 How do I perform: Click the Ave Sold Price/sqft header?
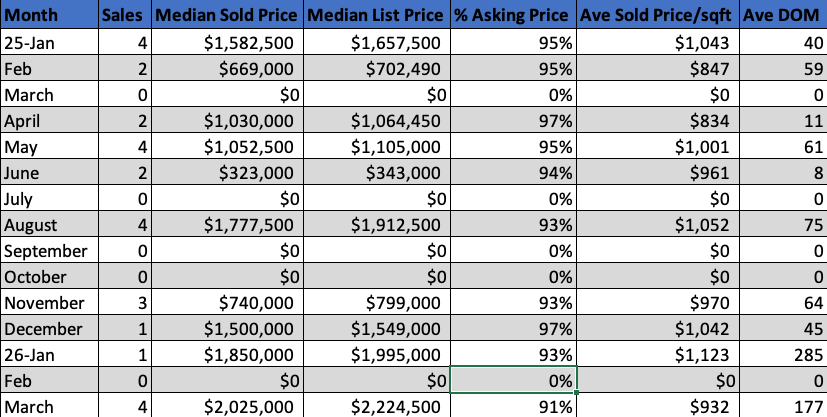click(x=660, y=16)
